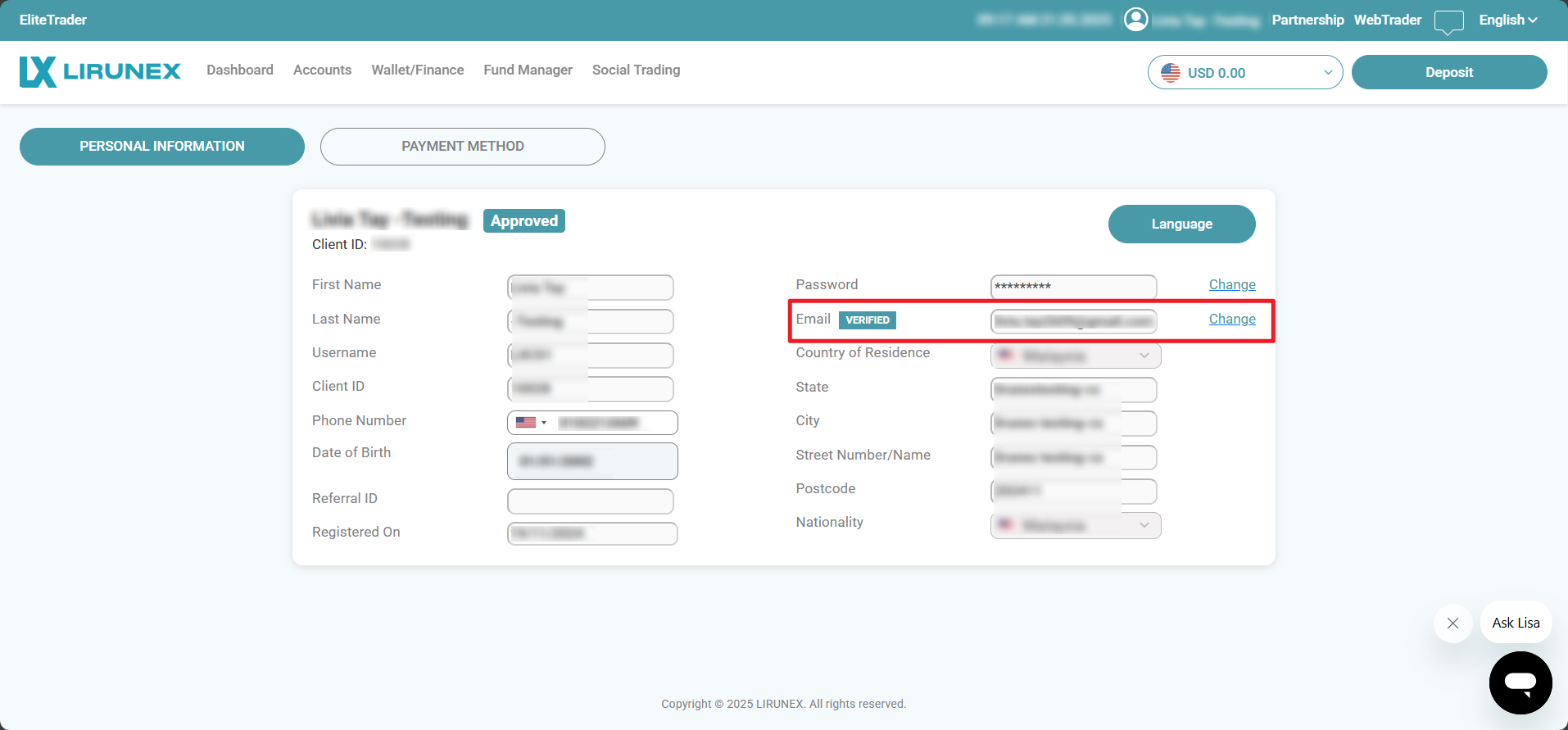Image resolution: width=1568 pixels, height=730 pixels.
Task: Open the user profile avatar icon
Action: click(1135, 20)
